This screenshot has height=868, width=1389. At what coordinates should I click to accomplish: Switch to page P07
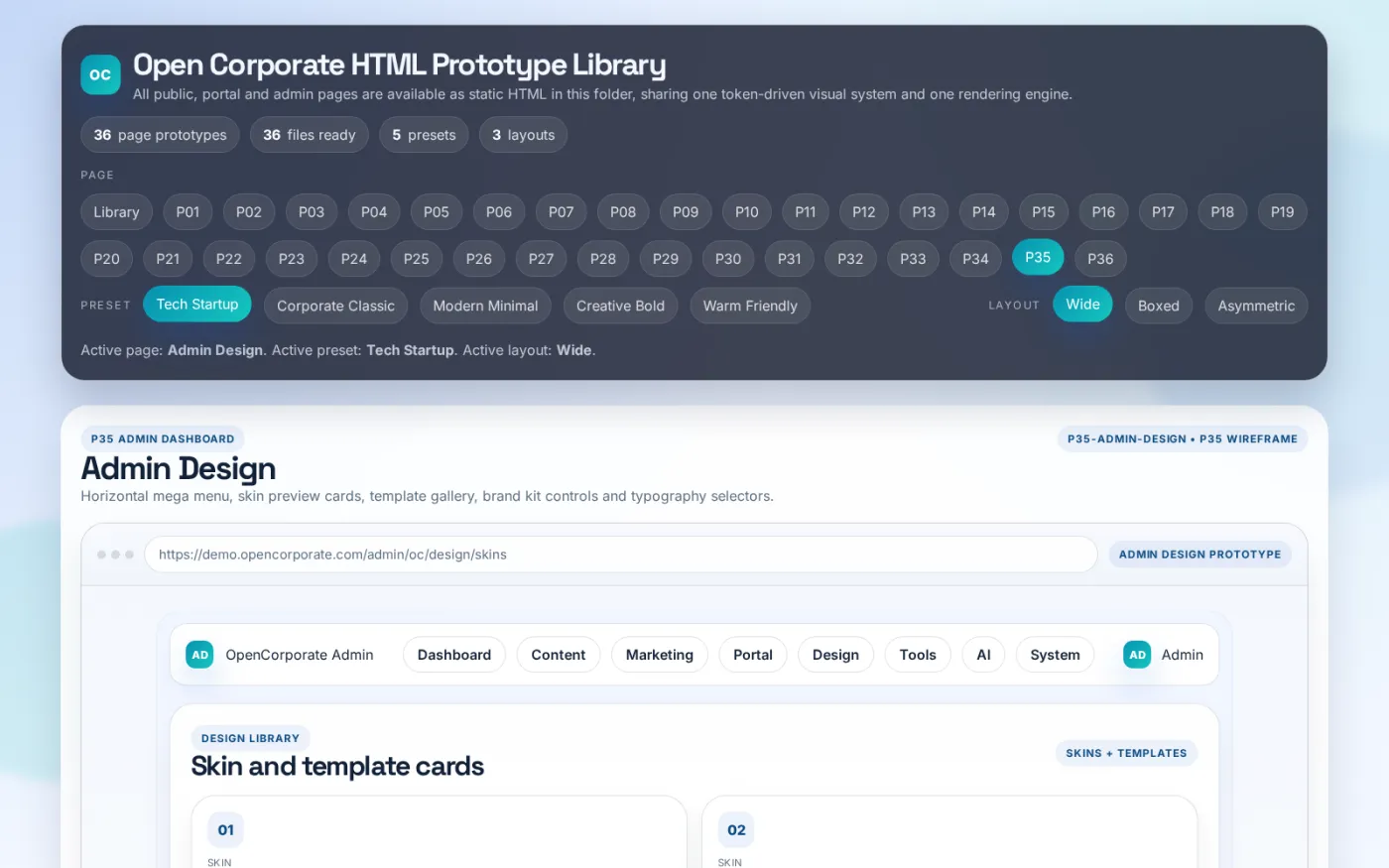point(562,212)
